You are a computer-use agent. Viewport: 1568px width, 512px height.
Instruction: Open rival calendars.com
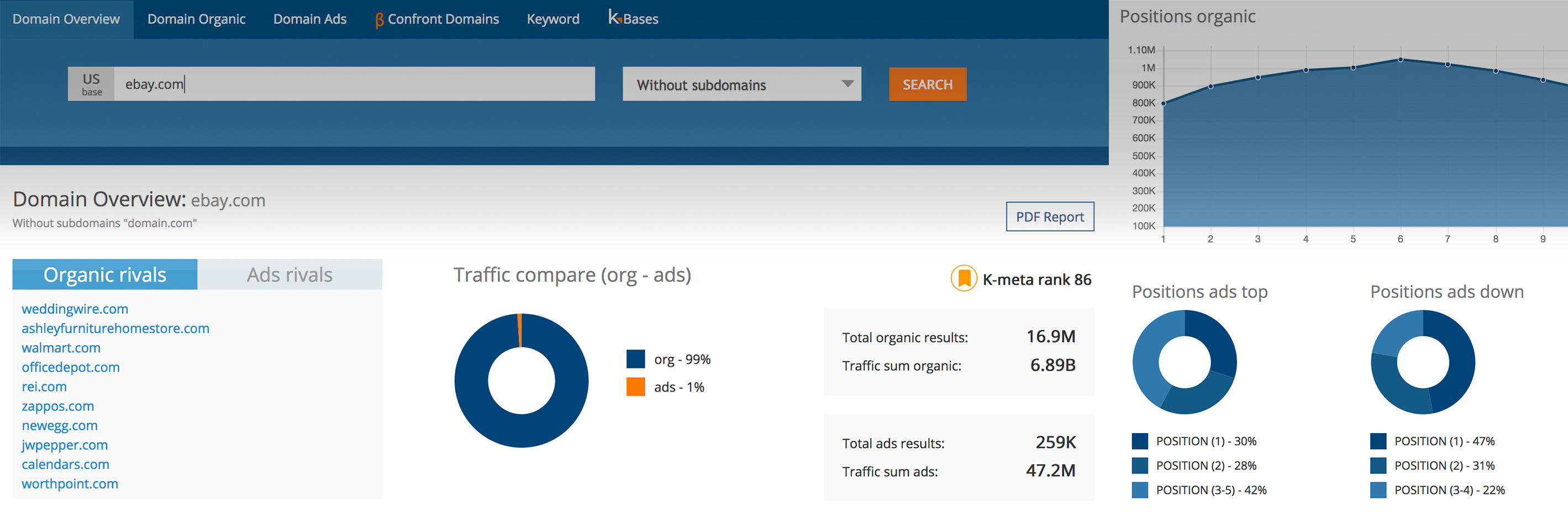66,465
